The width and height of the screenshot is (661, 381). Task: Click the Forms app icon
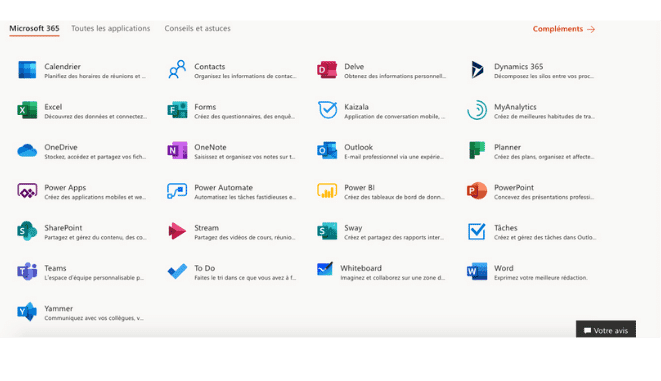(177, 110)
